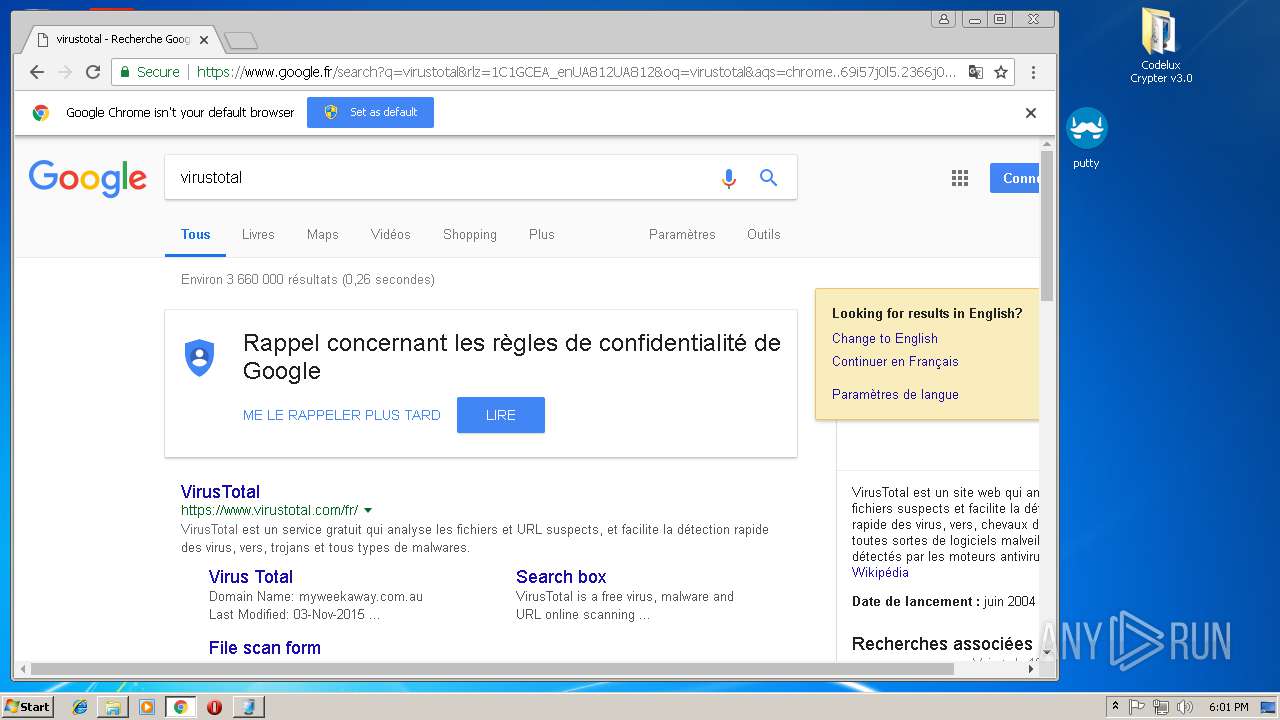This screenshot has width=1280, height=720.
Task: Start voice search with the microphone icon
Action: click(728, 178)
